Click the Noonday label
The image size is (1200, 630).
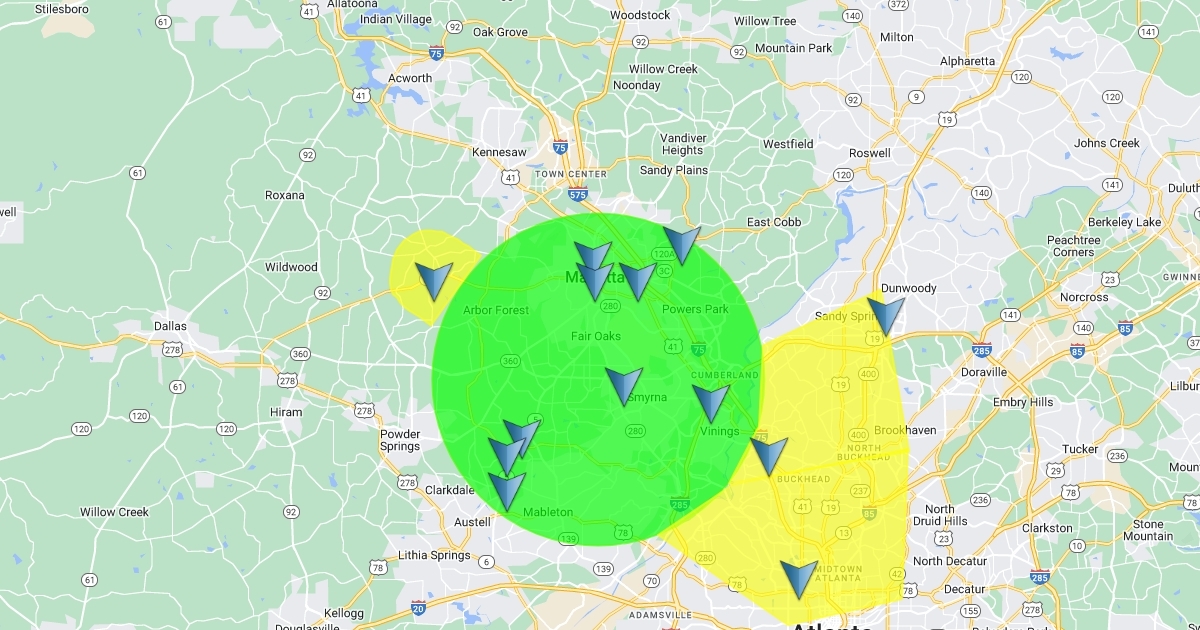point(637,85)
